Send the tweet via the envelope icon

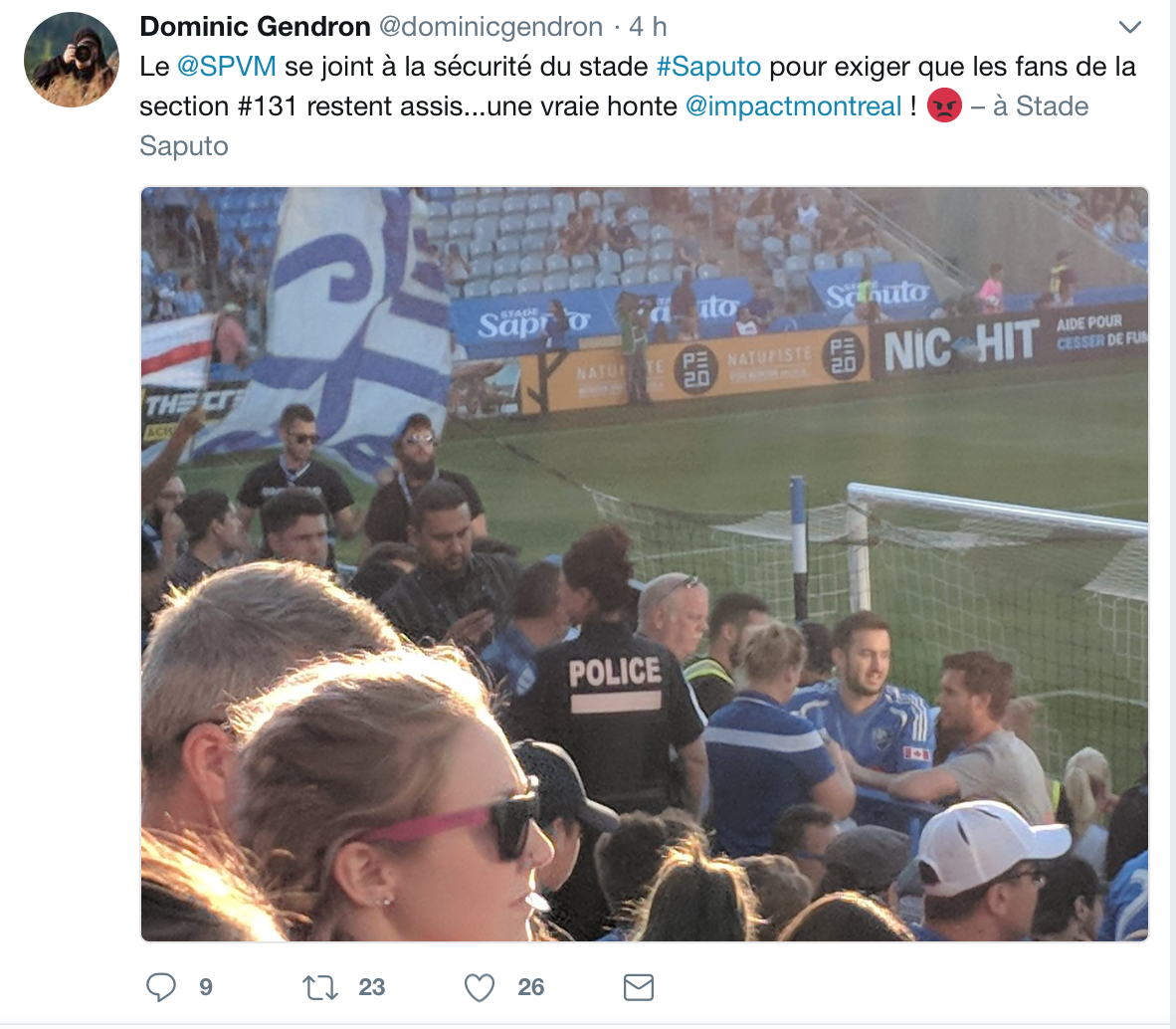pos(639,988)
